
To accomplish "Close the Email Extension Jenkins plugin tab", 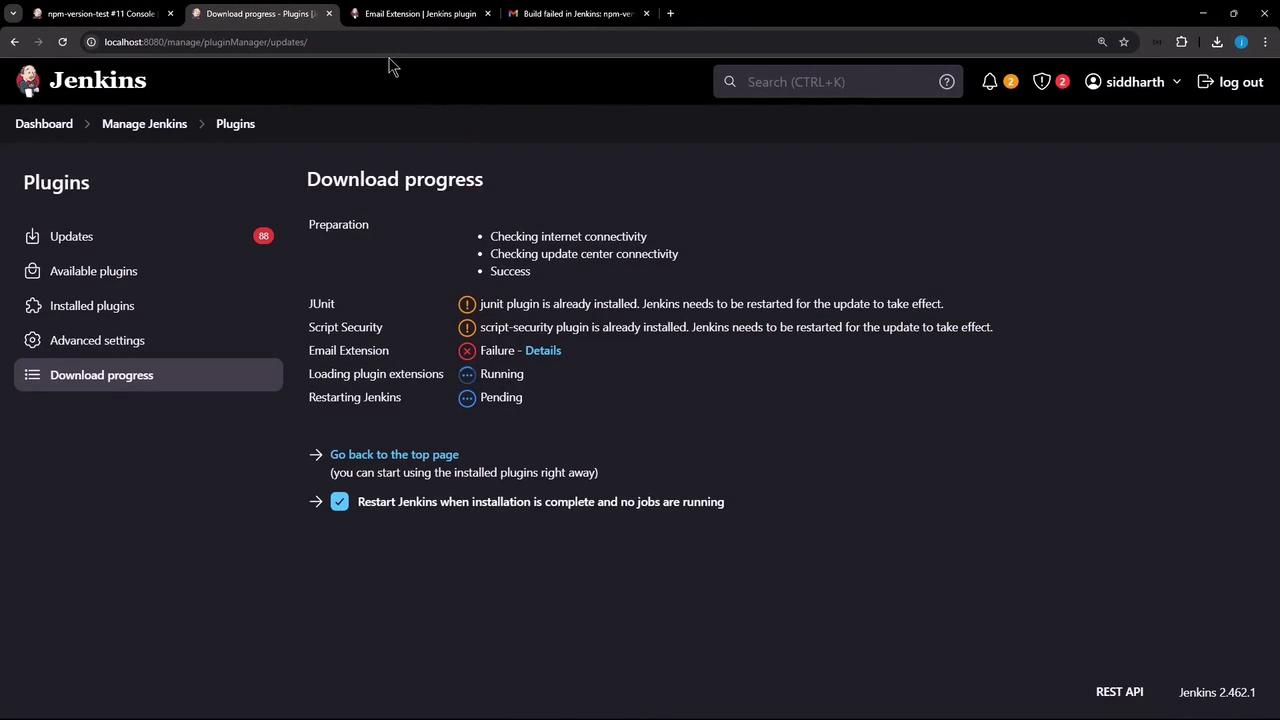I will click(488, 13).
